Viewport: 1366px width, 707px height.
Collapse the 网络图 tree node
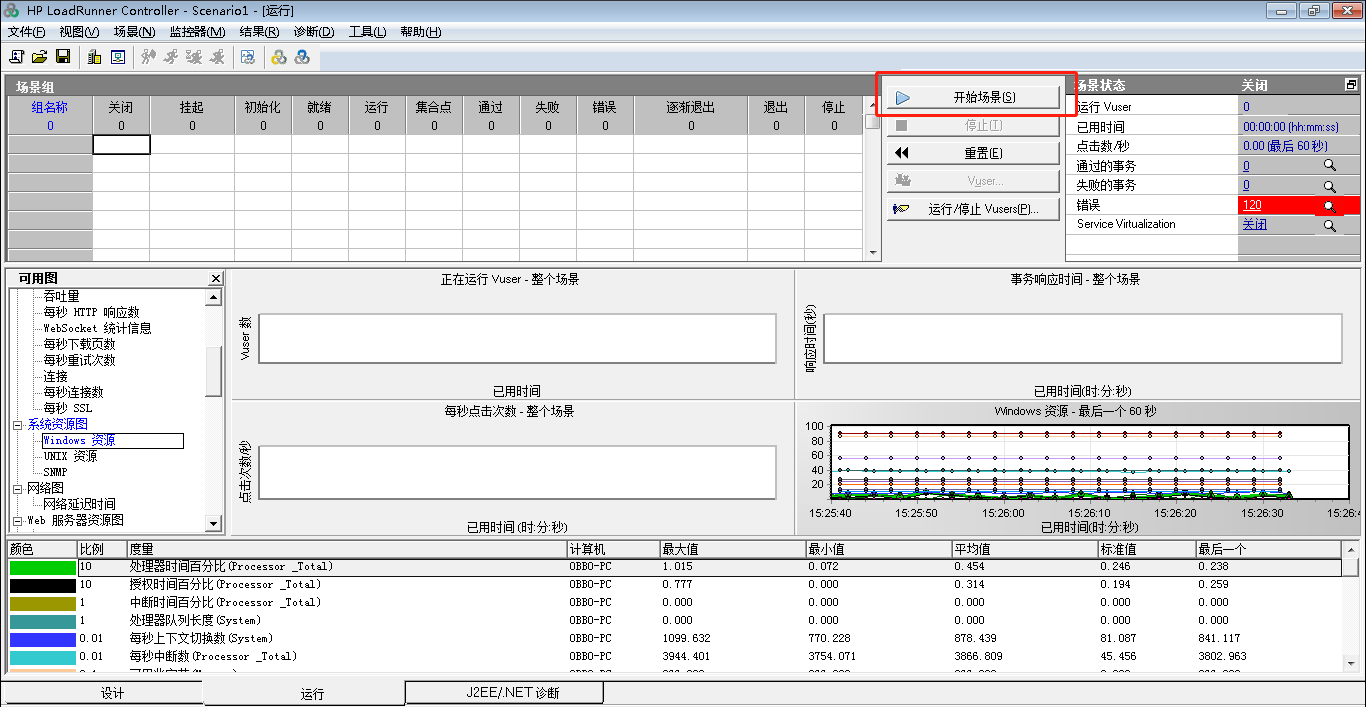coord(17,489)
